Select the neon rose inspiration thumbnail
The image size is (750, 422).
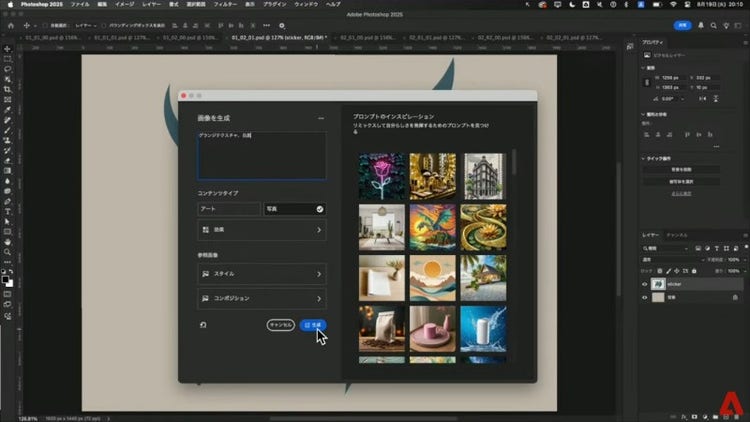click(x=381, y=176)
